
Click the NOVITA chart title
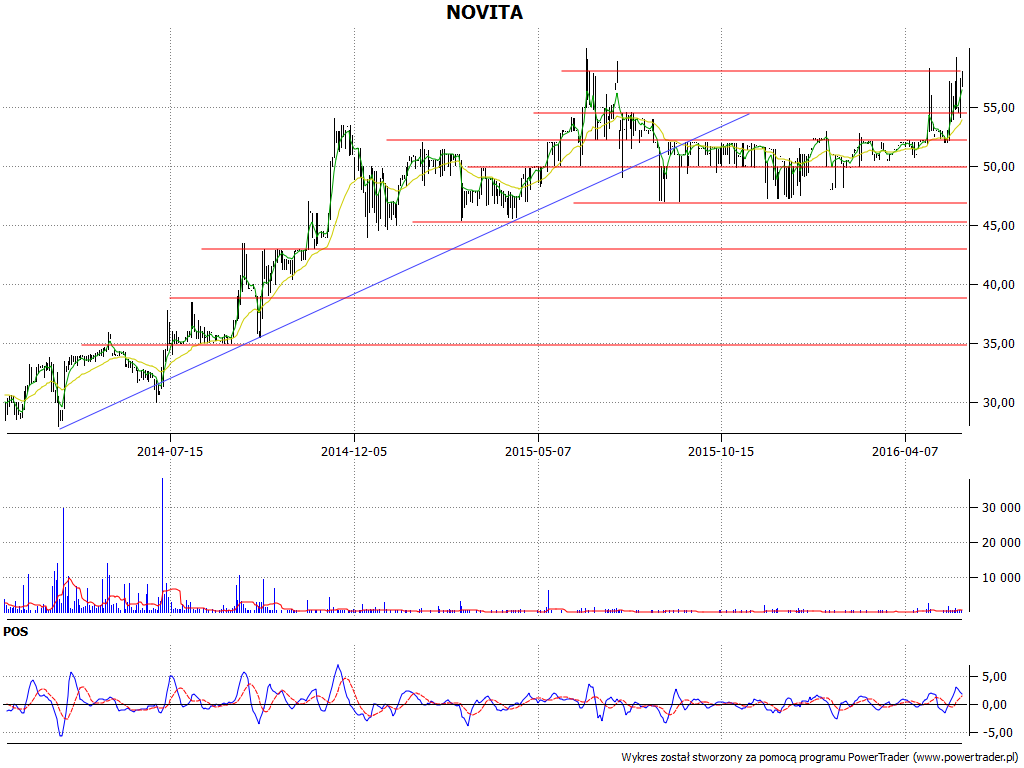[485, 12]
